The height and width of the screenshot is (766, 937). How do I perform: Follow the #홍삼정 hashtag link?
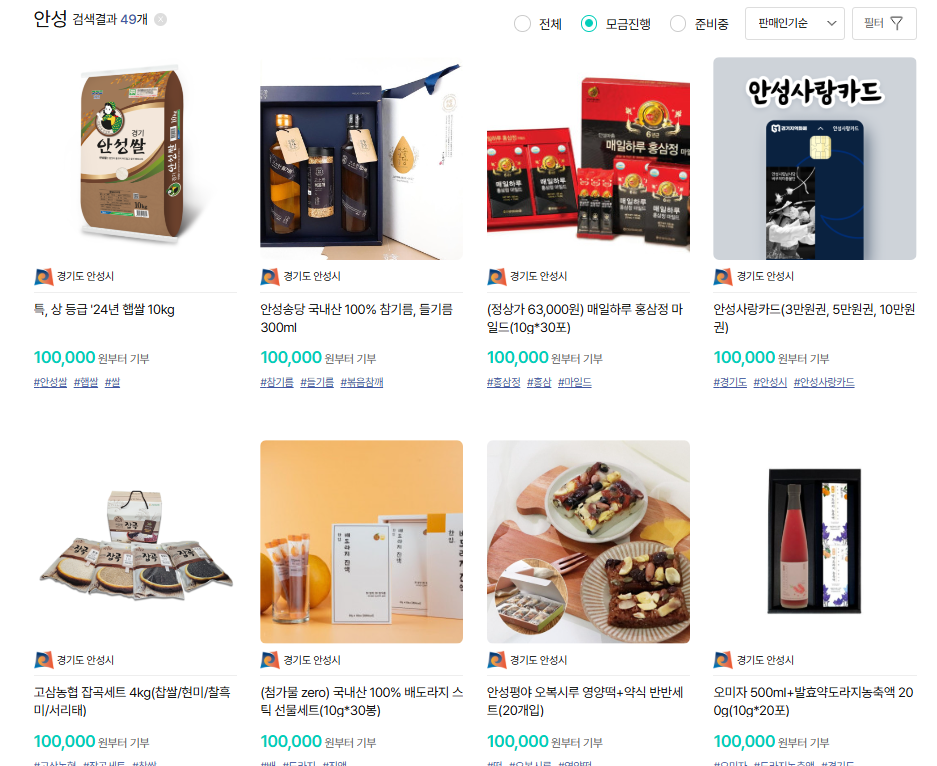click(x=503, y=382)
